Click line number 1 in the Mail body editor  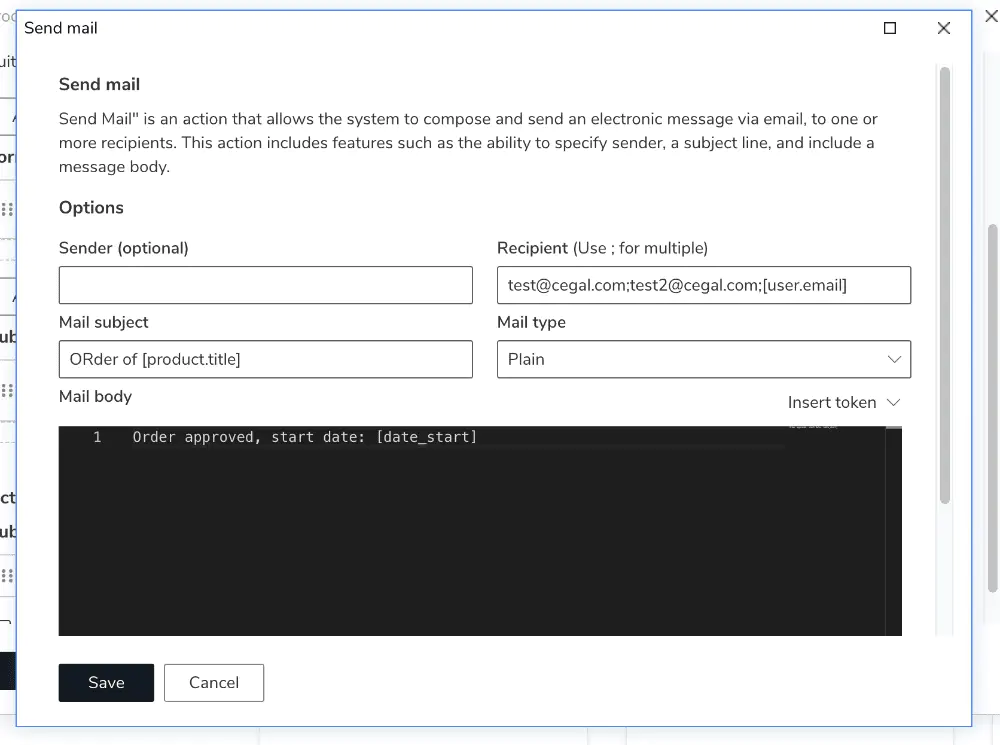(97, 437)
